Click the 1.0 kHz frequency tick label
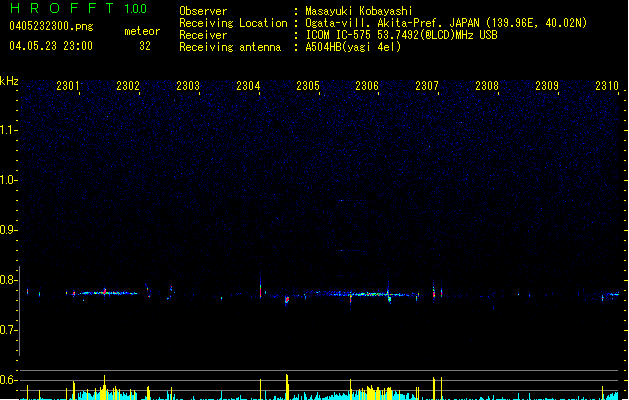The image size is (629, 400). coord(8,180)
